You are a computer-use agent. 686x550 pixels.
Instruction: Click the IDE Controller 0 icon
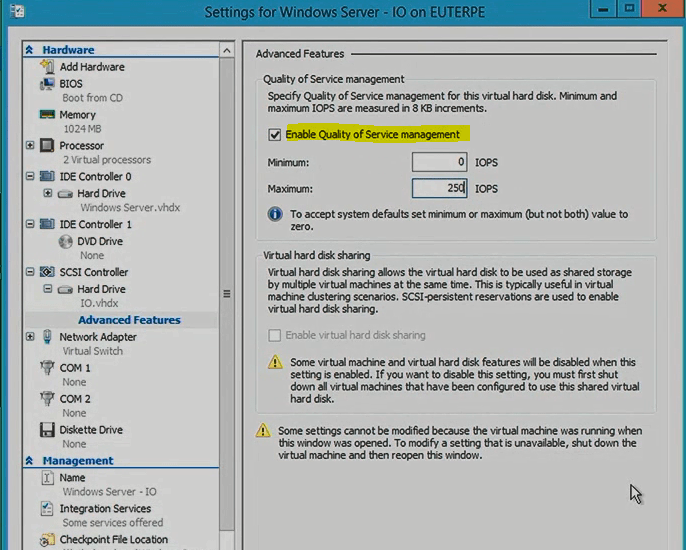pos(47,176)
